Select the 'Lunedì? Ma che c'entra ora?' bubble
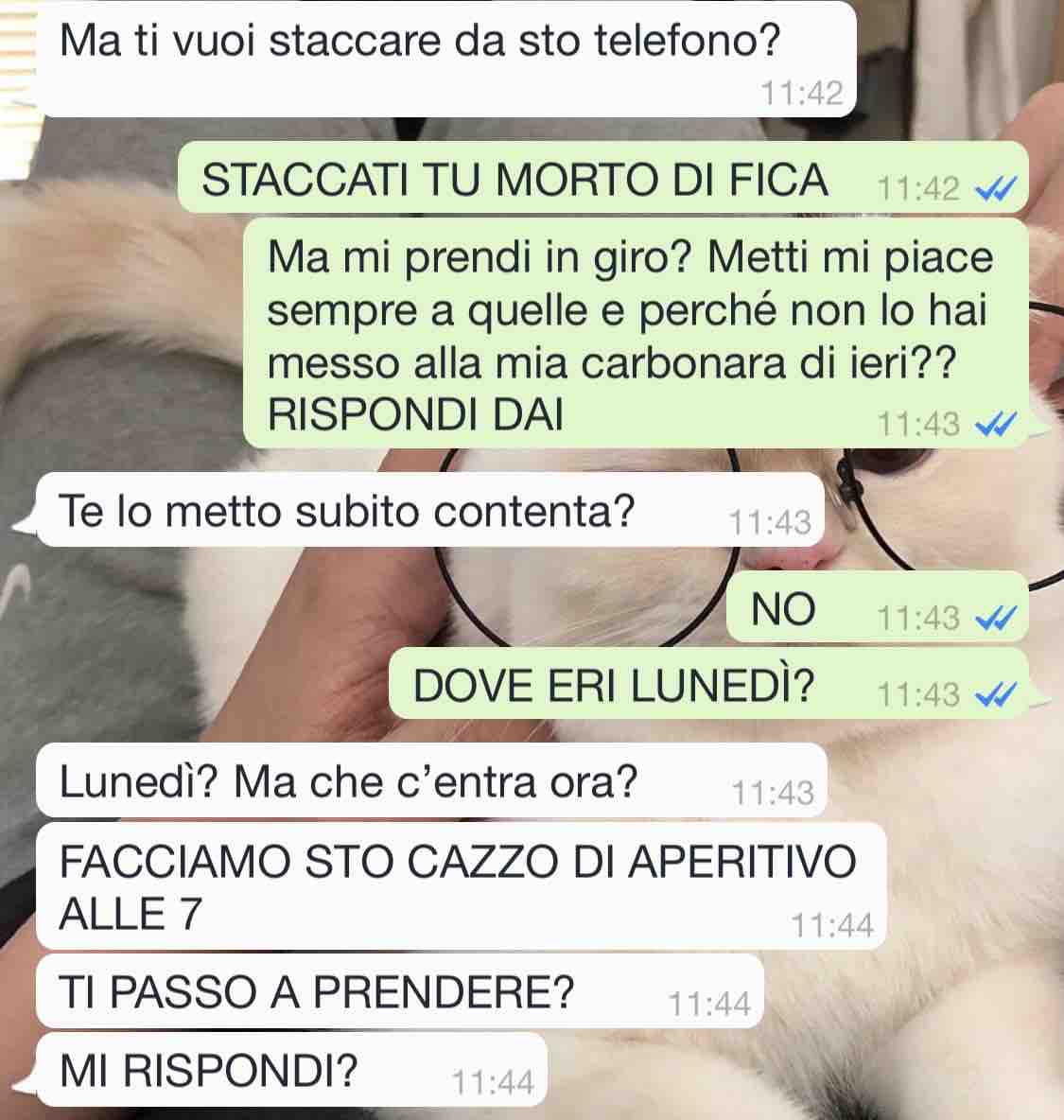 pyautogui.click(x=431, y=780)
